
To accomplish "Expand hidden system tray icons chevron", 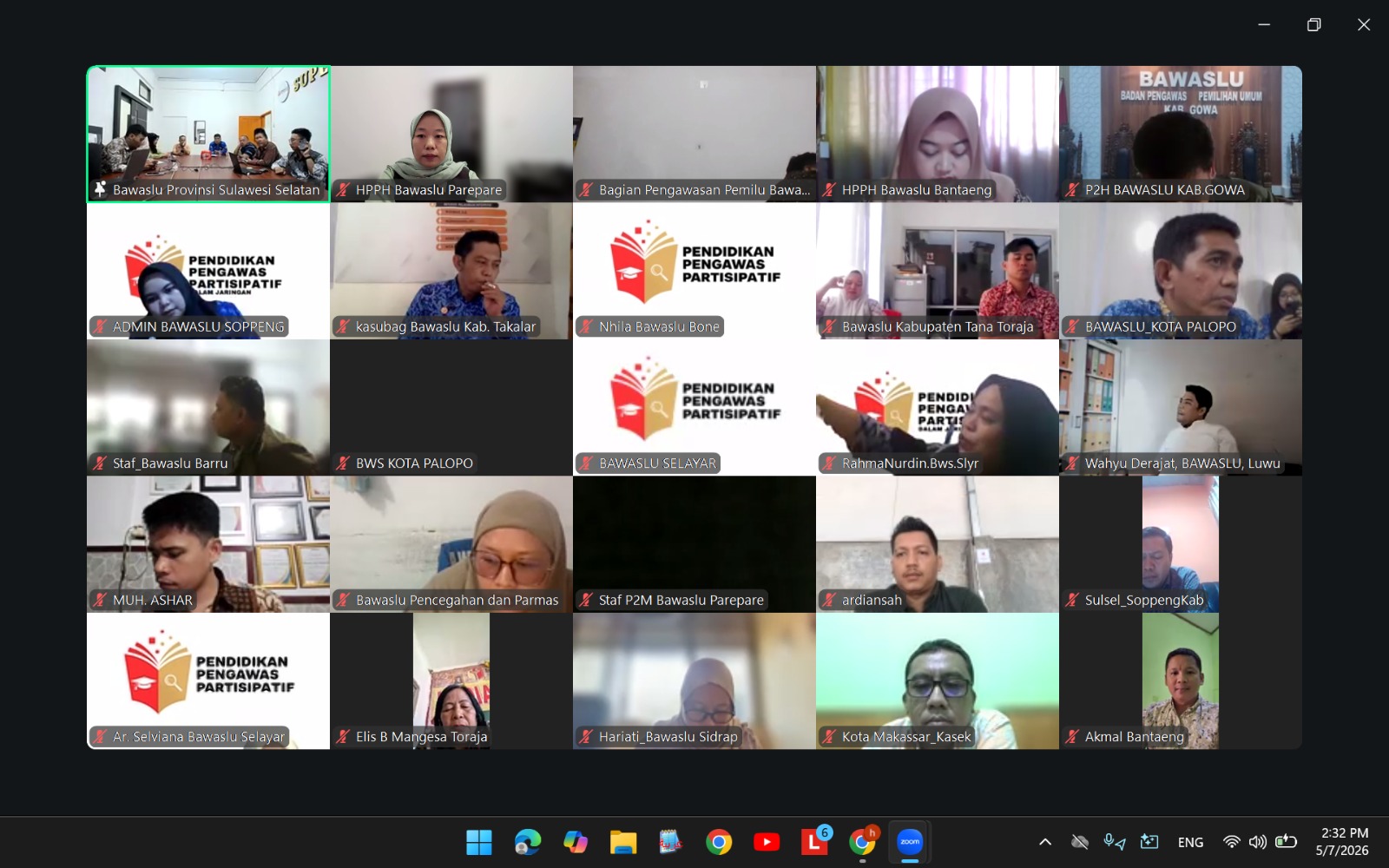I will coord(1045,841).
